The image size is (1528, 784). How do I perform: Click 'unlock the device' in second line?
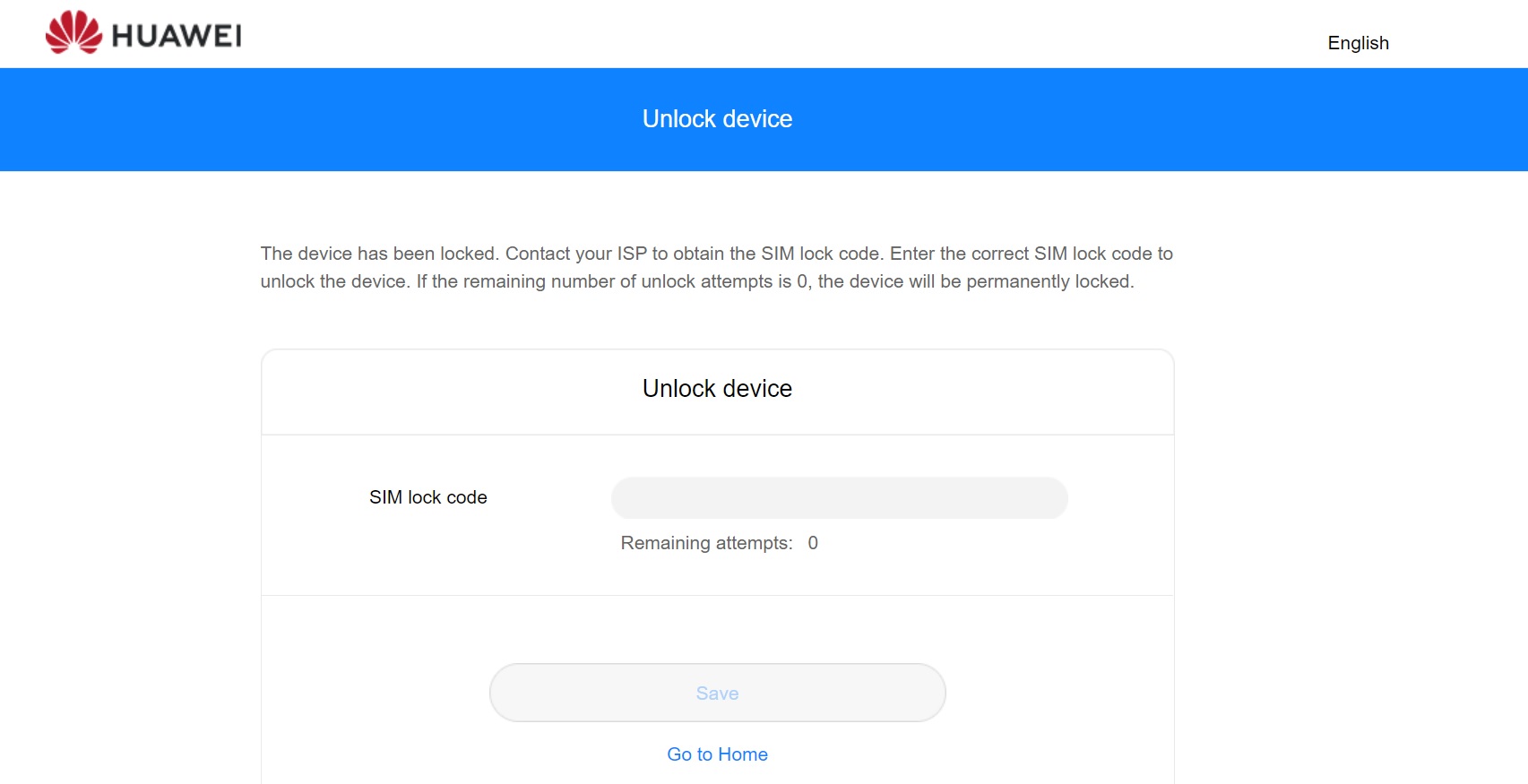333,281
